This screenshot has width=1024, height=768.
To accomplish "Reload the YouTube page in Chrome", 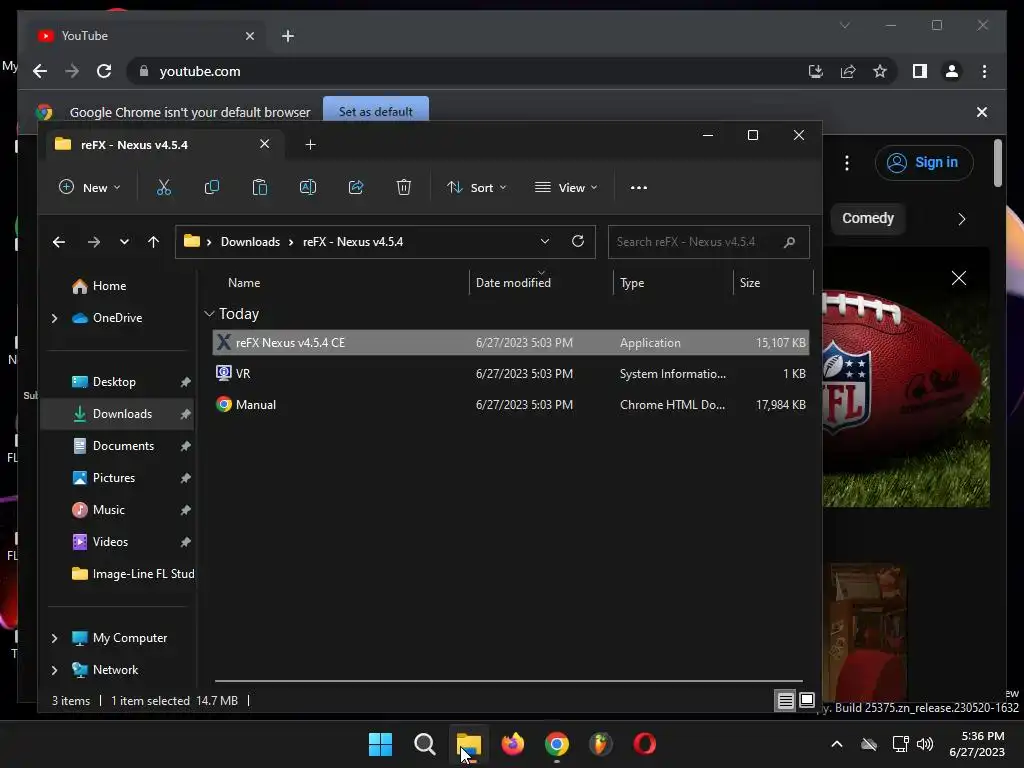I will (104, 71).
